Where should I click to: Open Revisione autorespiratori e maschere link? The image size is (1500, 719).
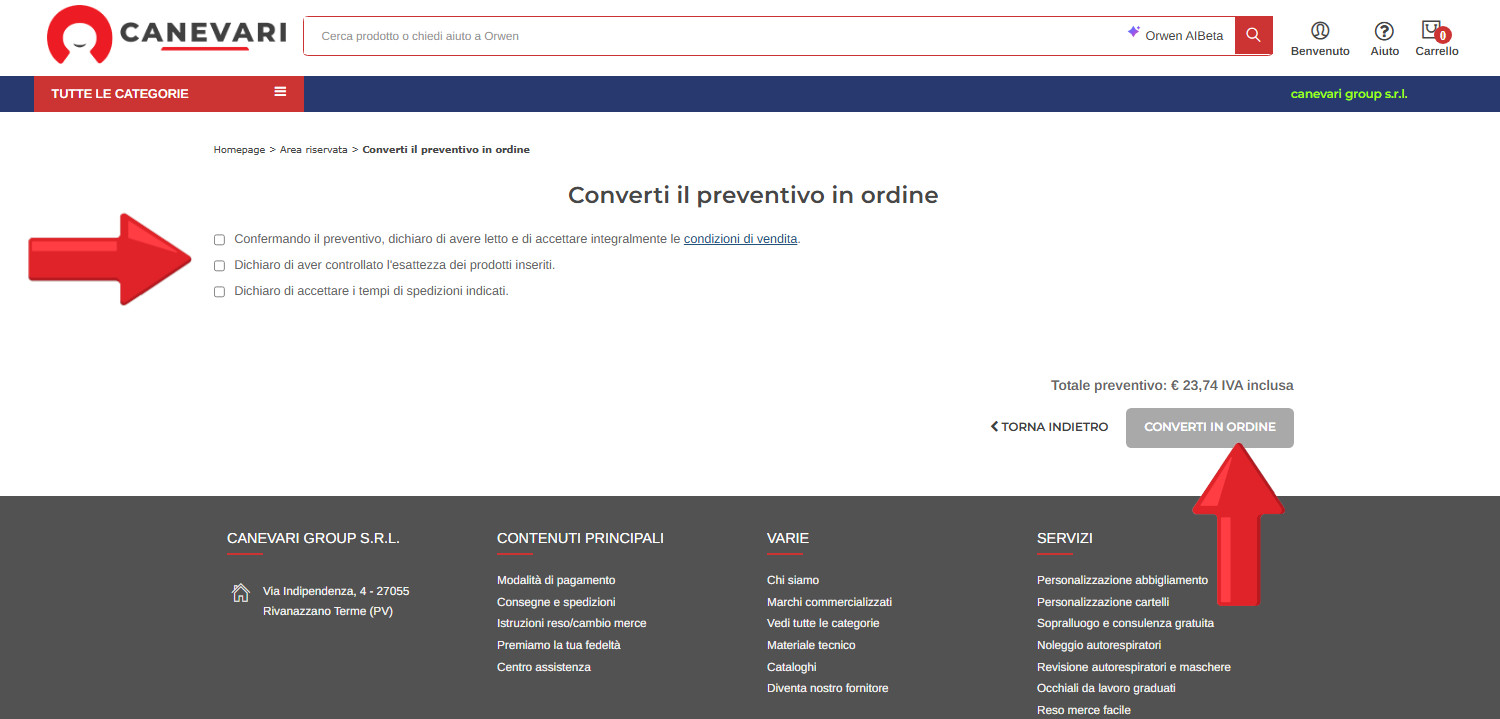coord(1134,667)
